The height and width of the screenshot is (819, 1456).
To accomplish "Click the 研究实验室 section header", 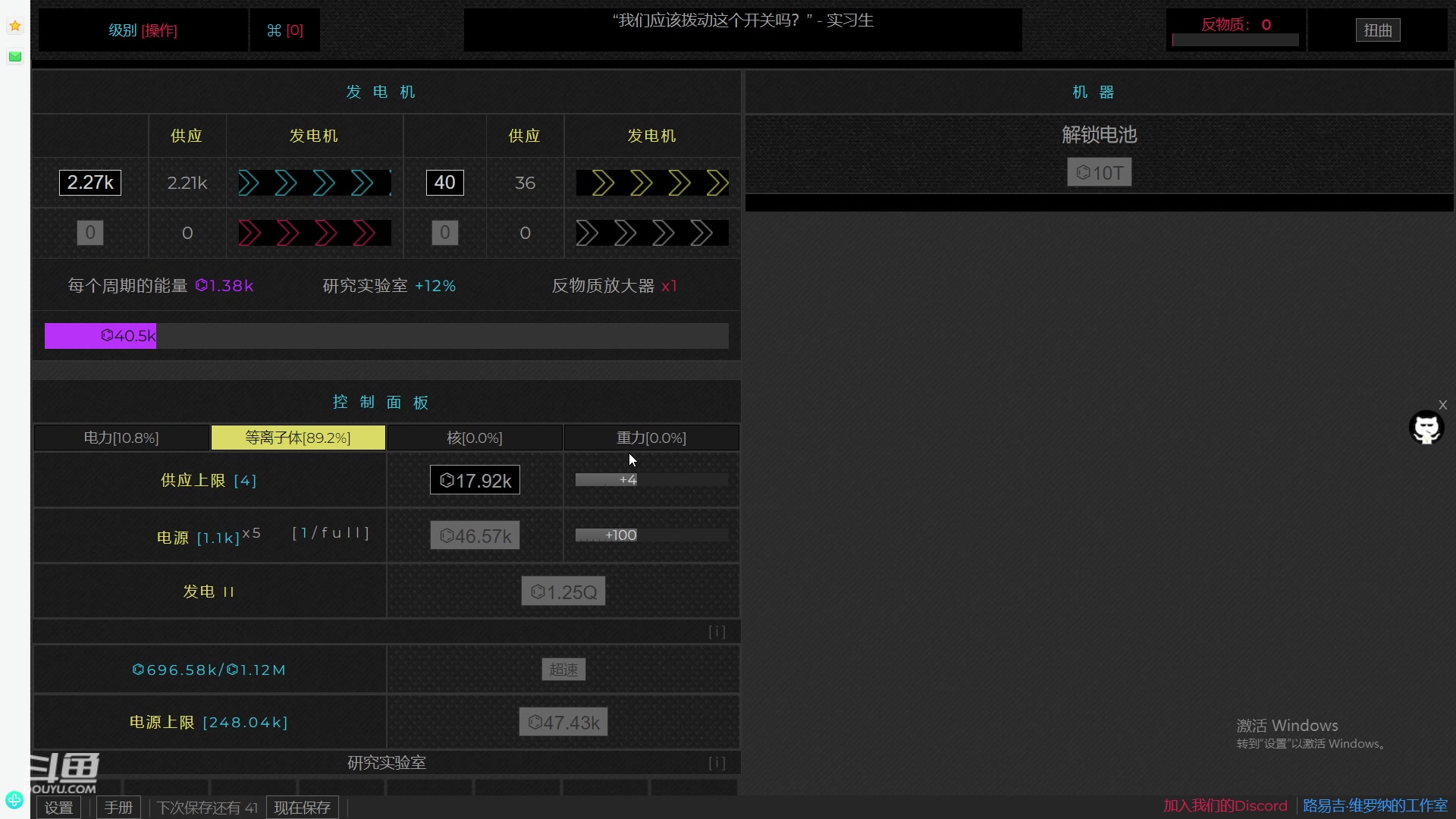I will pyautogui.click(x=387, y=763).
